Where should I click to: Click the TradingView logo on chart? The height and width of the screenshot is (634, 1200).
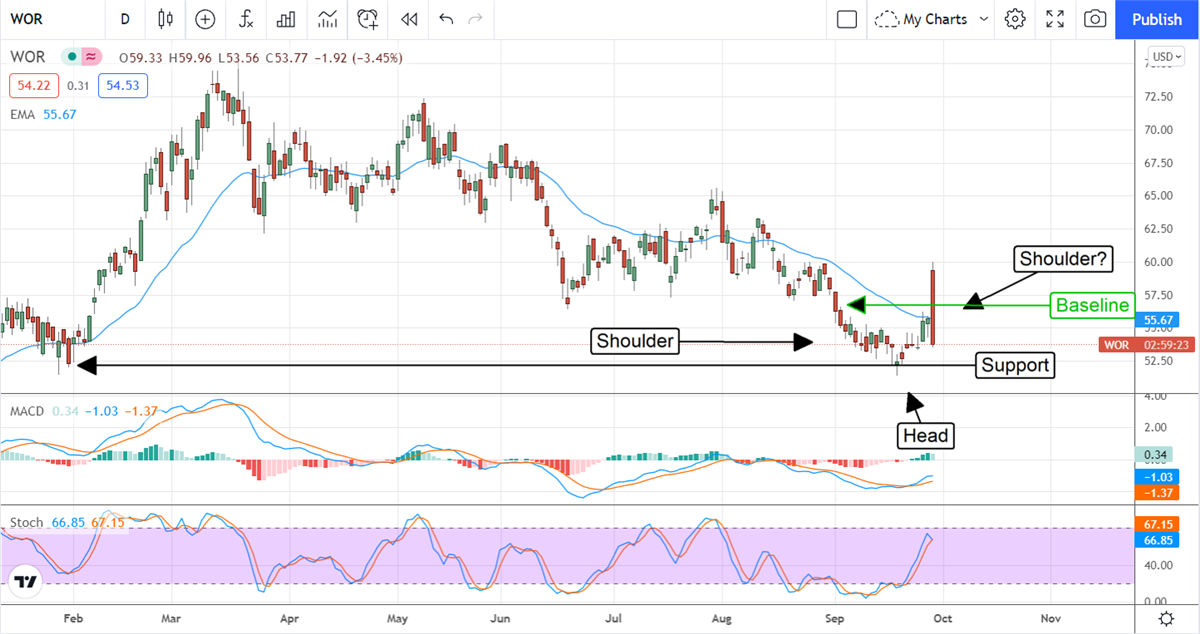27,582
